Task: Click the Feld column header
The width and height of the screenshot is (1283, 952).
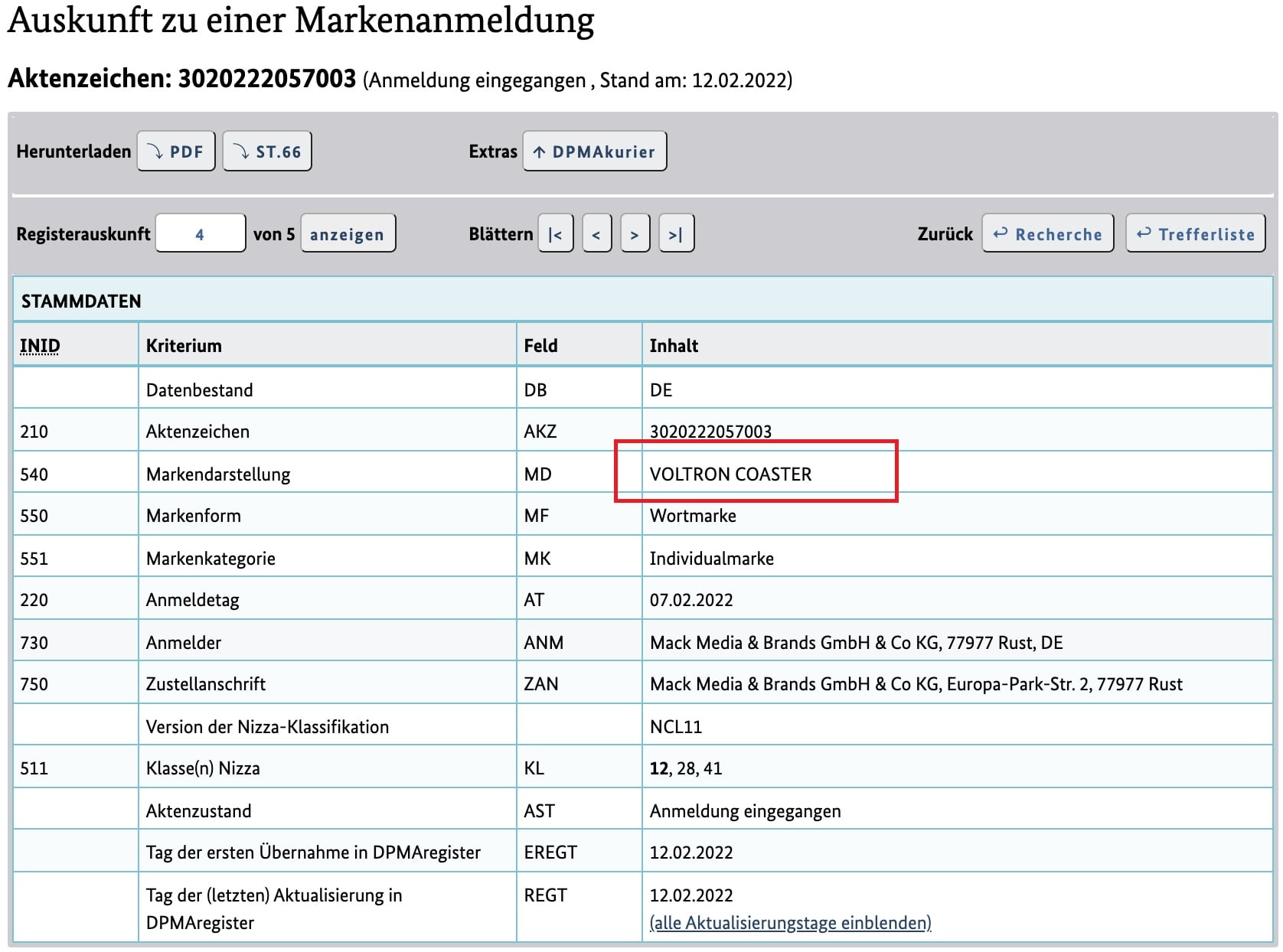Action: pos(540,346)
